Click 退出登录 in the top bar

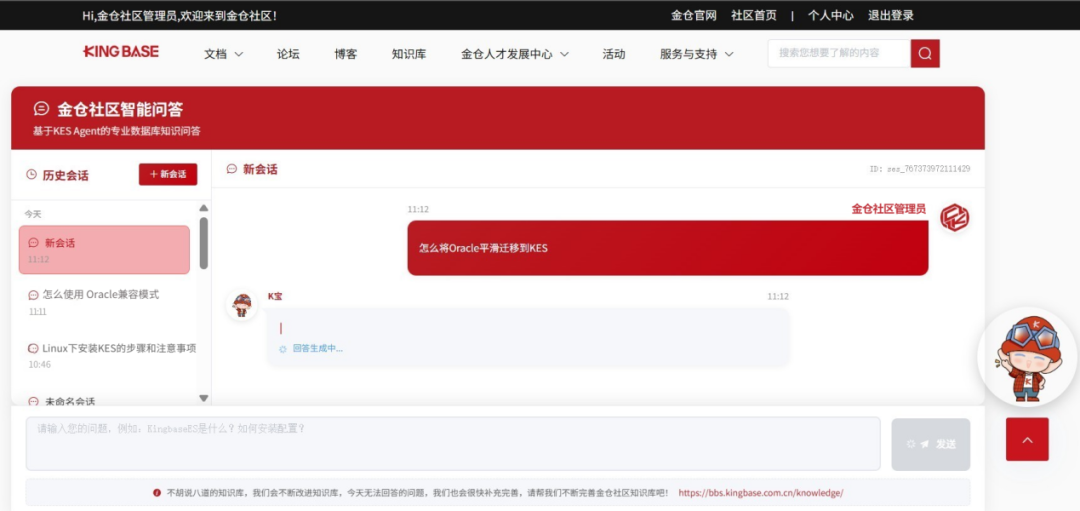[x=891, y=15]
